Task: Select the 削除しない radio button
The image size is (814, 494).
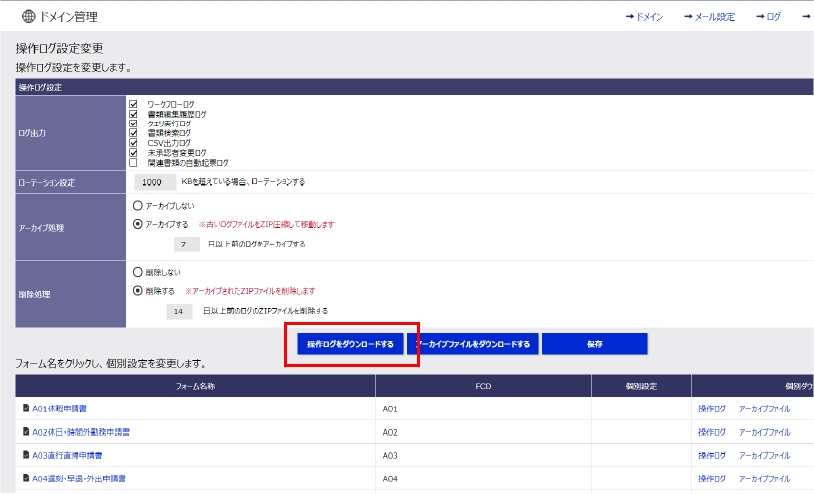Action: tap(138, 271)
